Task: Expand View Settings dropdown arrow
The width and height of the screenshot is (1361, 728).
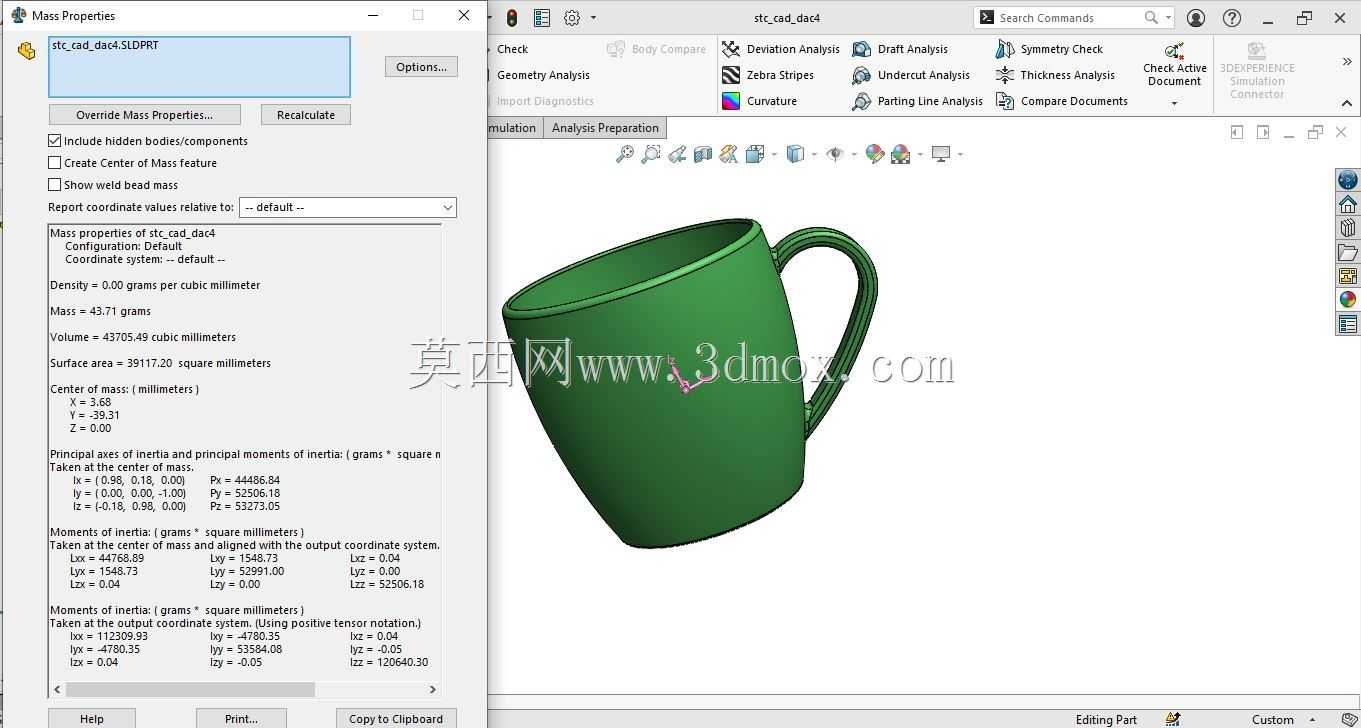Action: (960, 154)
